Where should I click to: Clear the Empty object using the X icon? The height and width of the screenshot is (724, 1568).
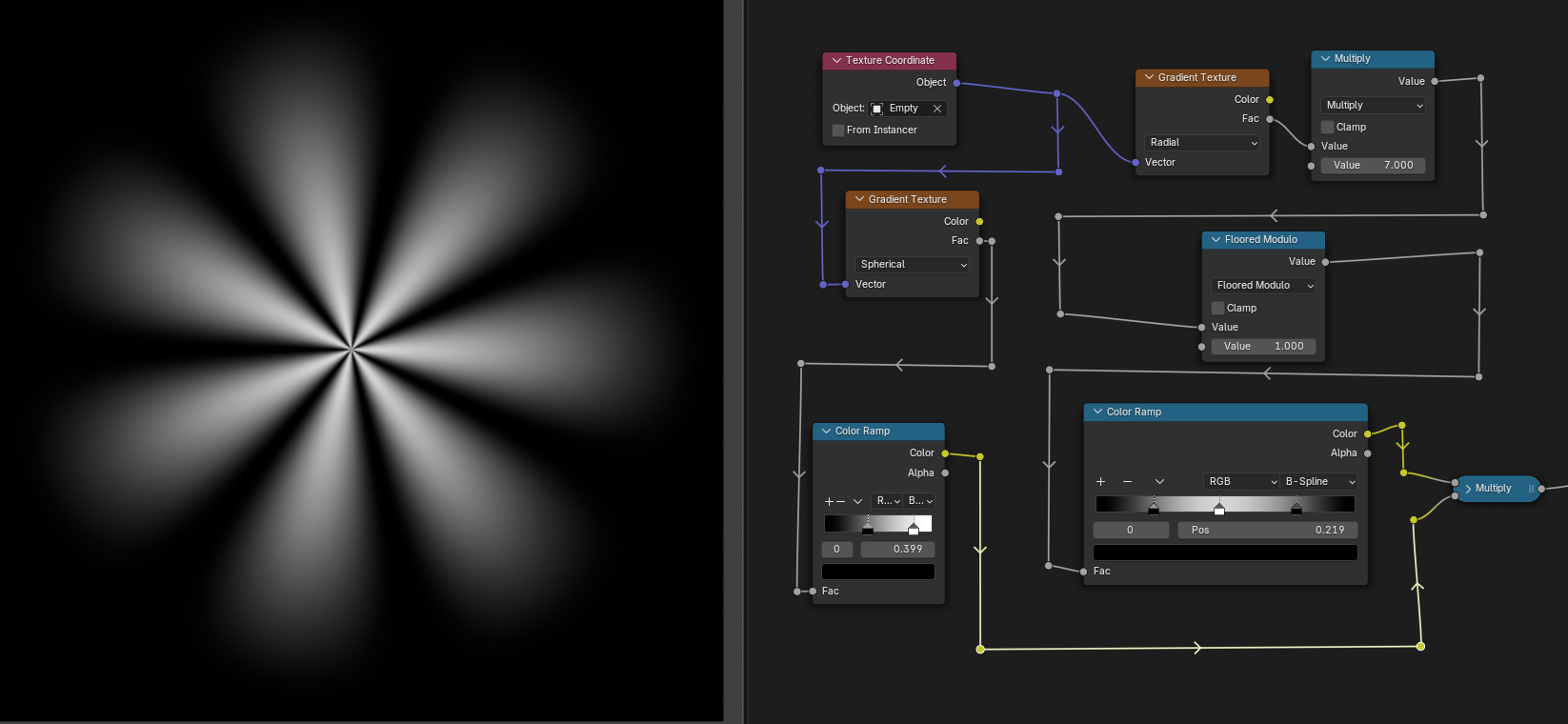pos(937,109)
